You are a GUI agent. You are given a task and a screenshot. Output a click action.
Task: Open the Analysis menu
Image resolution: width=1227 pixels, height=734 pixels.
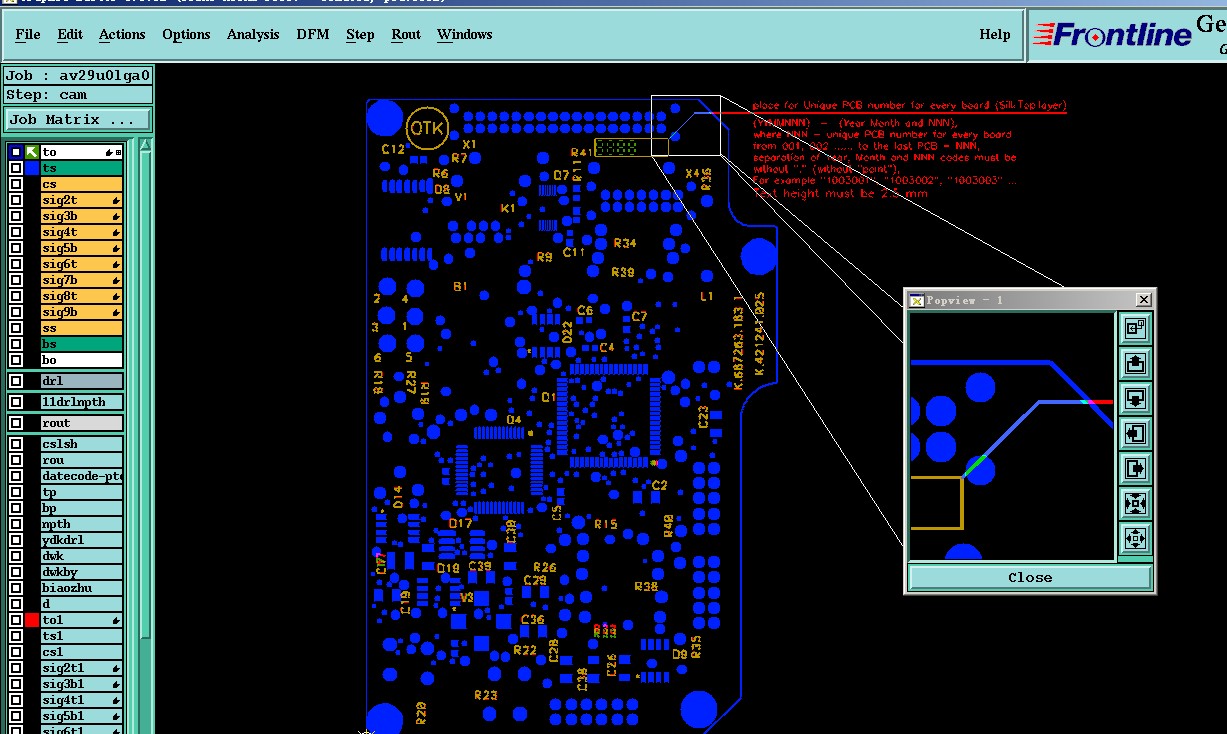coord(253,34)
